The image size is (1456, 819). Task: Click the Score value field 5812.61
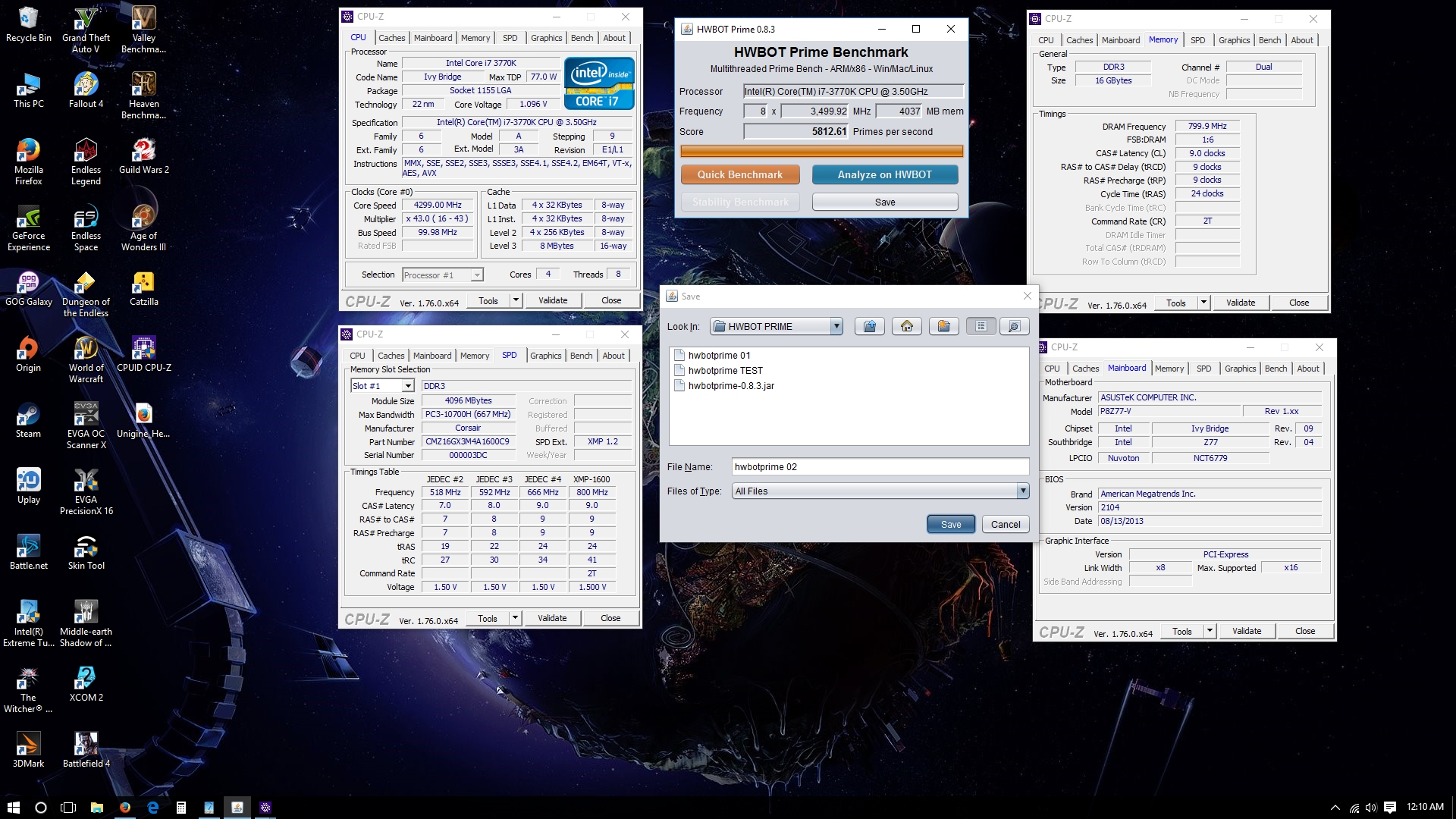click(796, 131)
